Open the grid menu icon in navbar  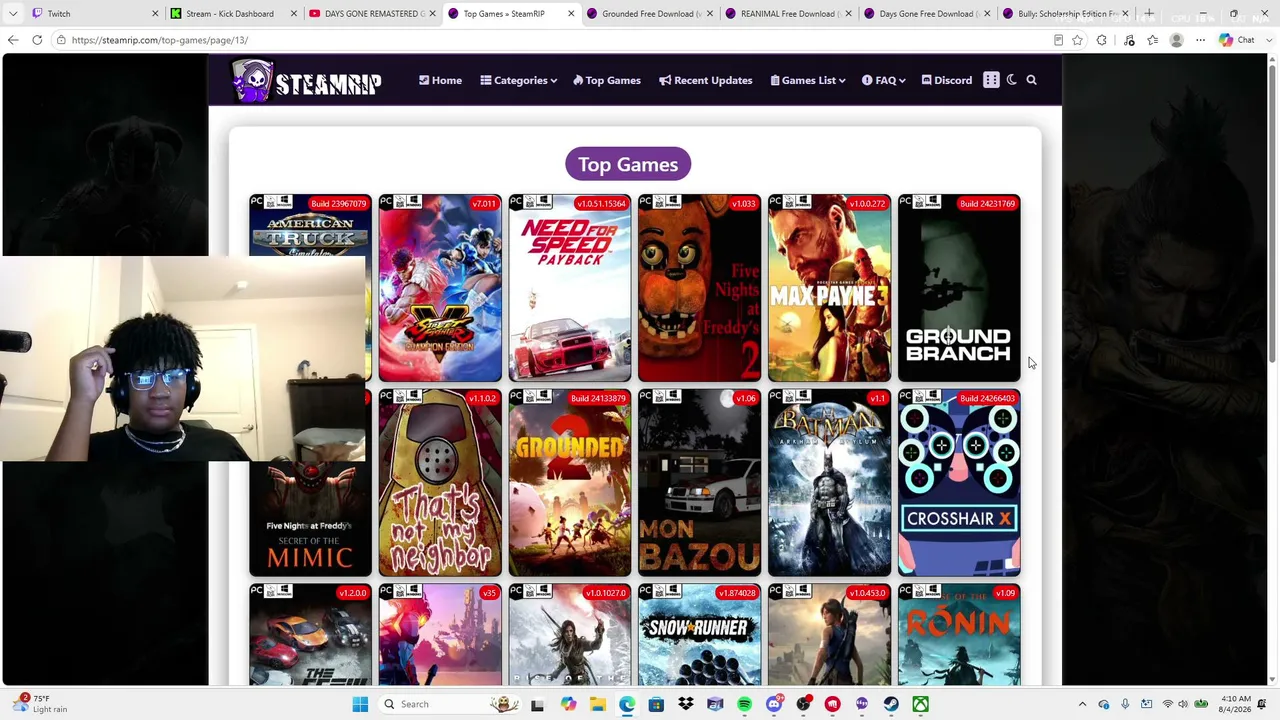pos(991,80)
